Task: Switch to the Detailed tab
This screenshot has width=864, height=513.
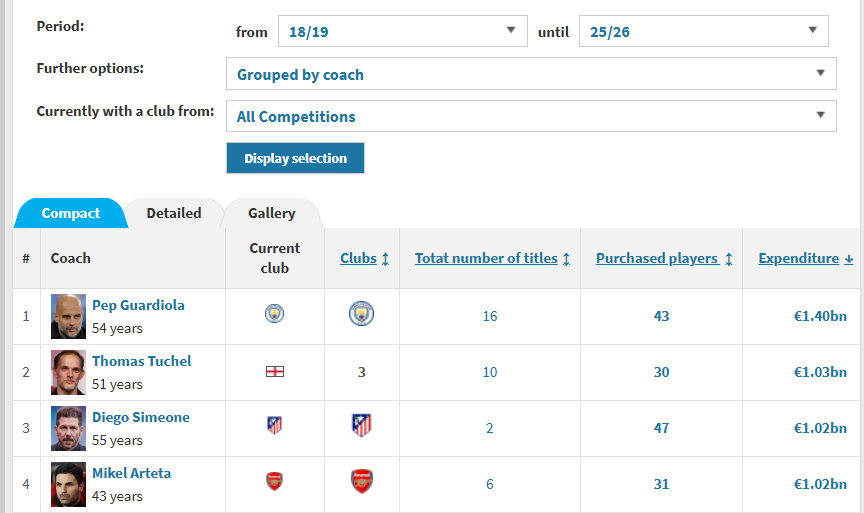Action: tap(174, 213)
